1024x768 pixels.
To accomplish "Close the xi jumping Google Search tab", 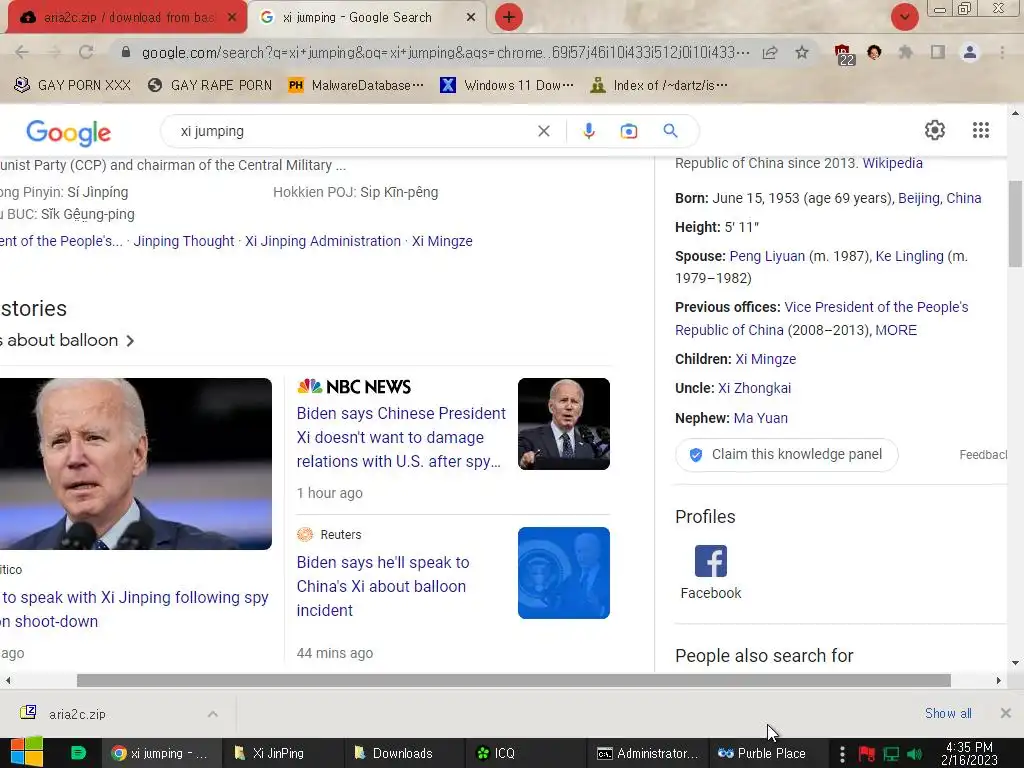I will (x=471, y=18).
